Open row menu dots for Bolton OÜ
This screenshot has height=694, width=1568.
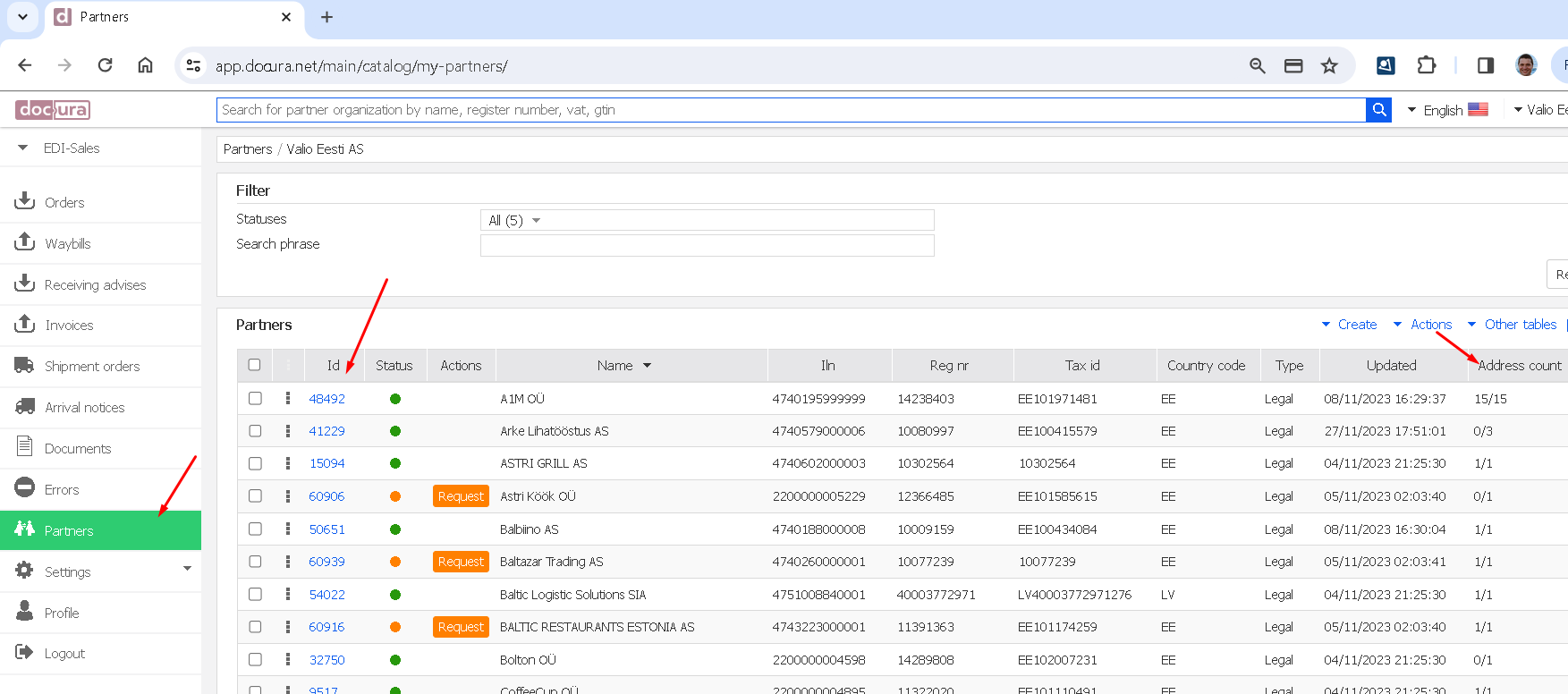(288, 660)
